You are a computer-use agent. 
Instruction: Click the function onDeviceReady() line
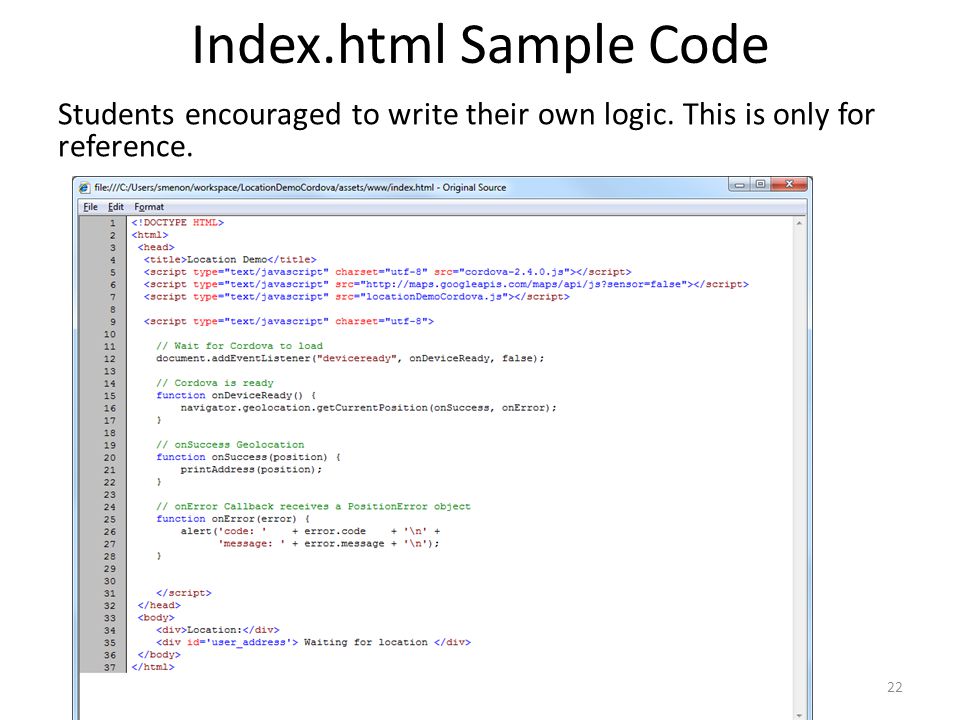236,396
